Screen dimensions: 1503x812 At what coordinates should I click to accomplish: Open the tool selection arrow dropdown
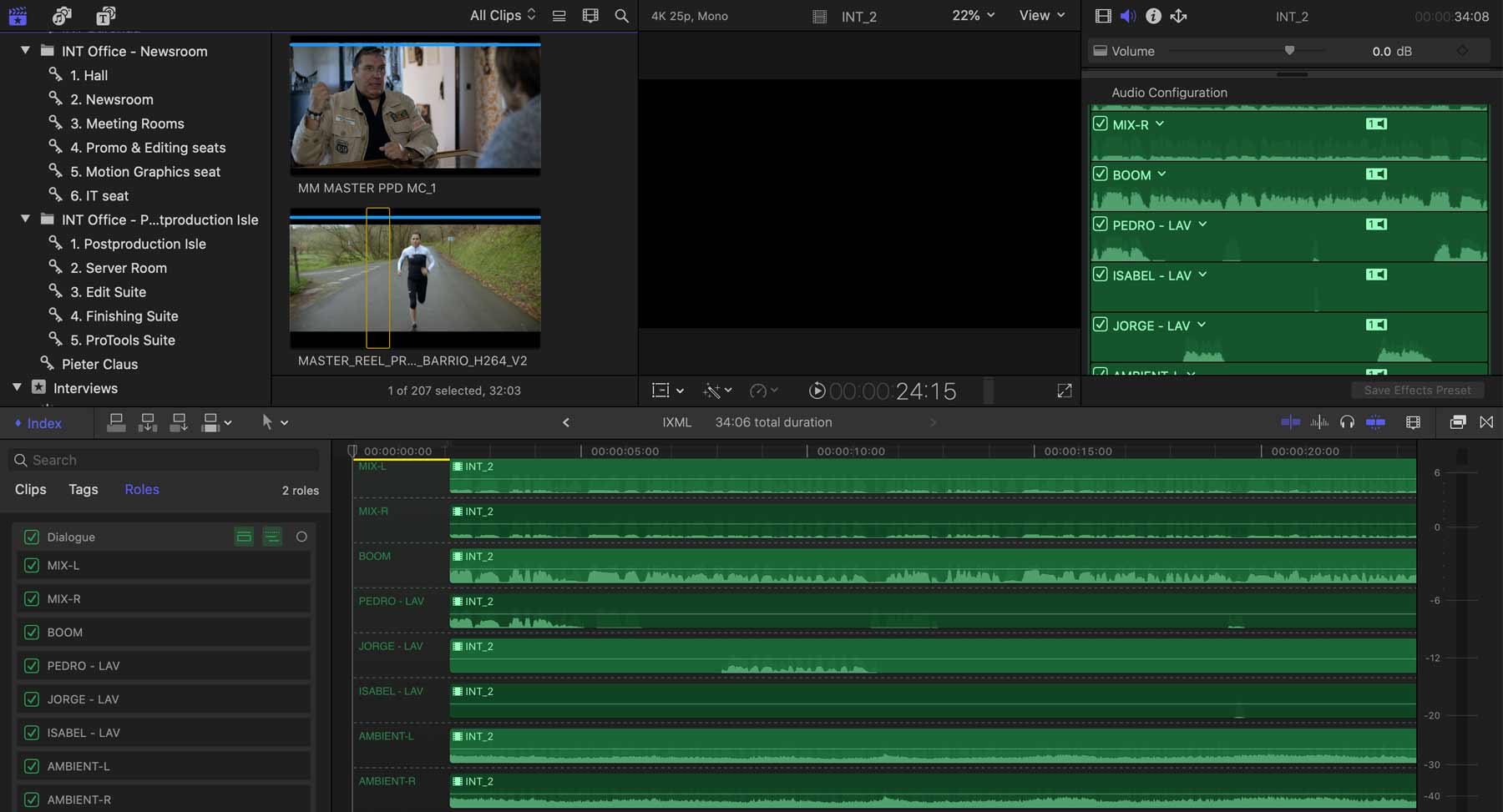275,422
